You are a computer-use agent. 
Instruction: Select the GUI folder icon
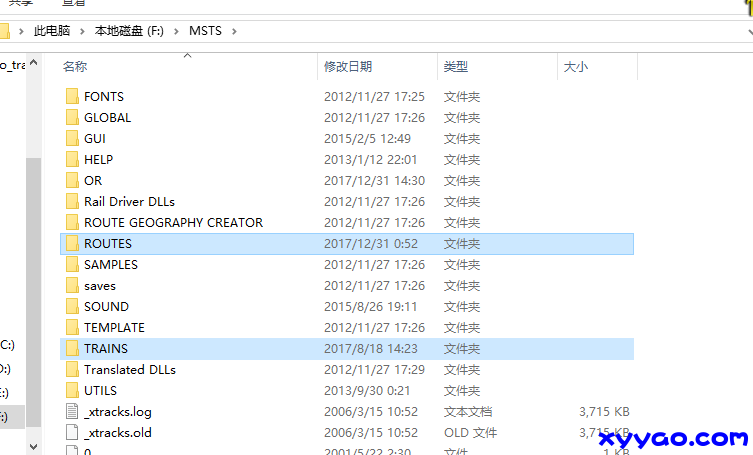coord(71,139)
